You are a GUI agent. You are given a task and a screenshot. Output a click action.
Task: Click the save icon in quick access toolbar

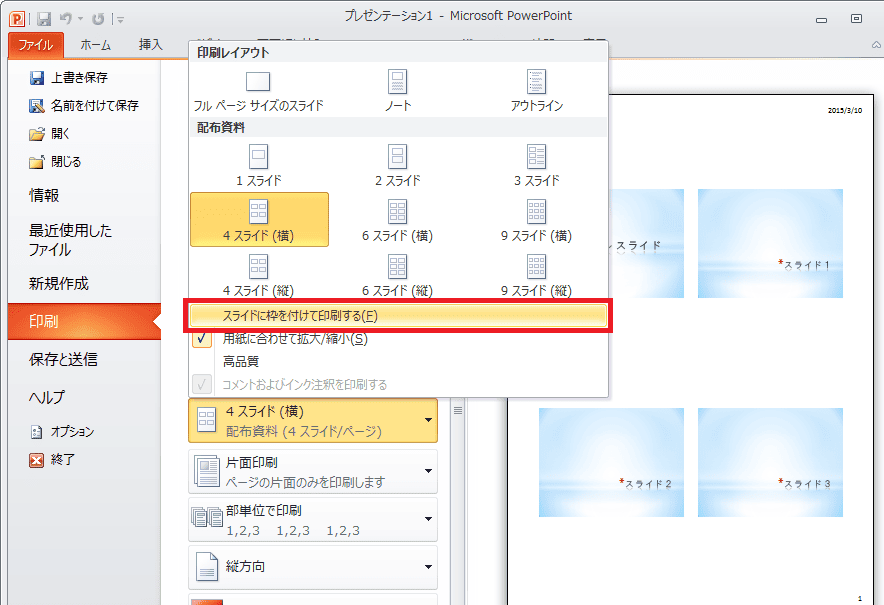(43, 18)
